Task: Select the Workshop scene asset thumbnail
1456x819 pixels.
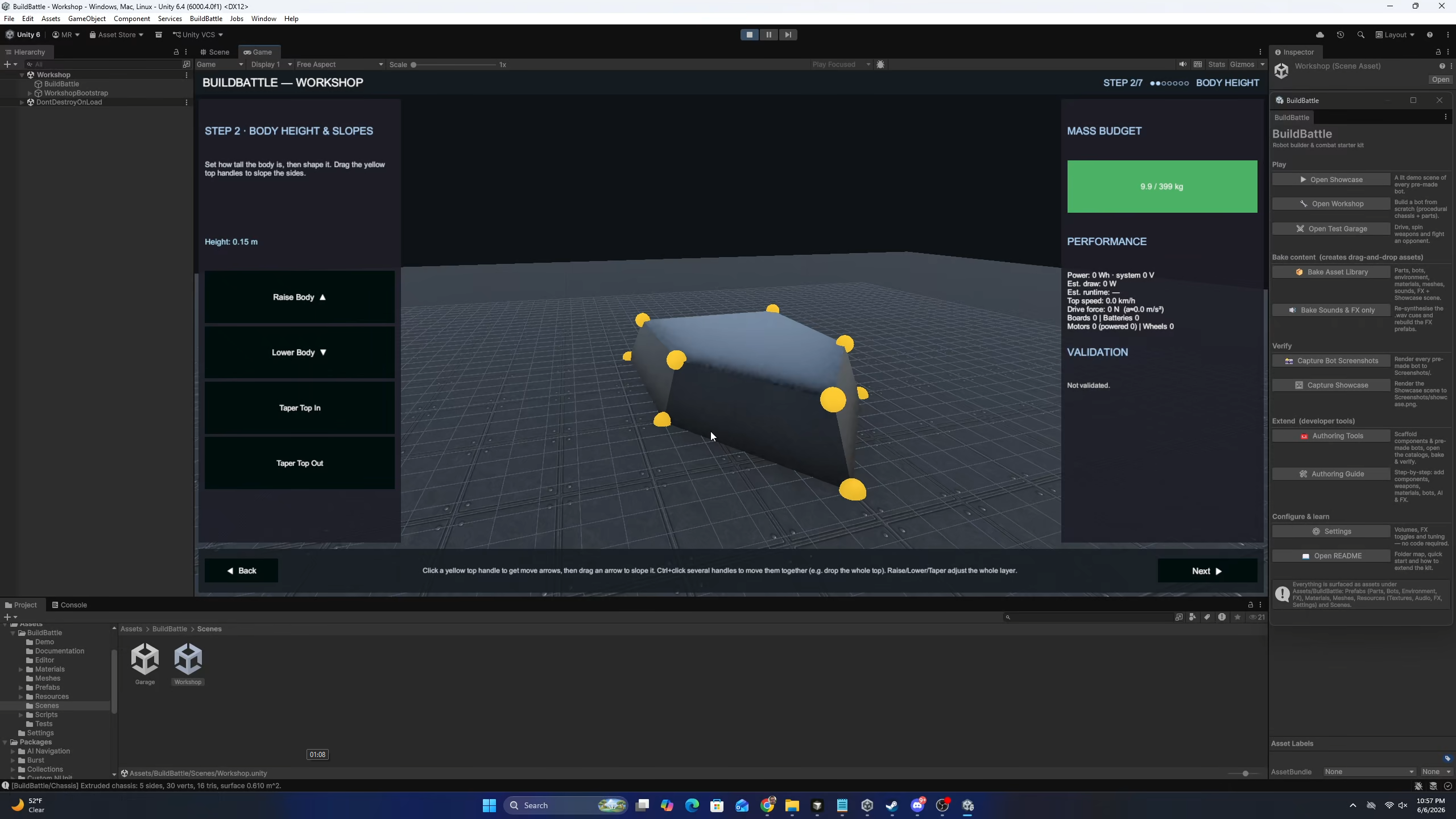Action: [188, 659]
